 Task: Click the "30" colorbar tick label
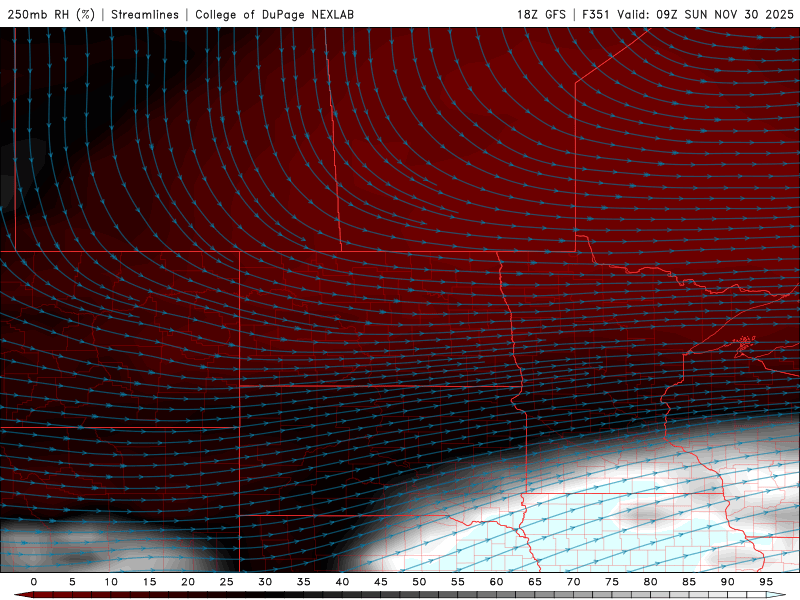pyautogui.click(x=265, y=582)
